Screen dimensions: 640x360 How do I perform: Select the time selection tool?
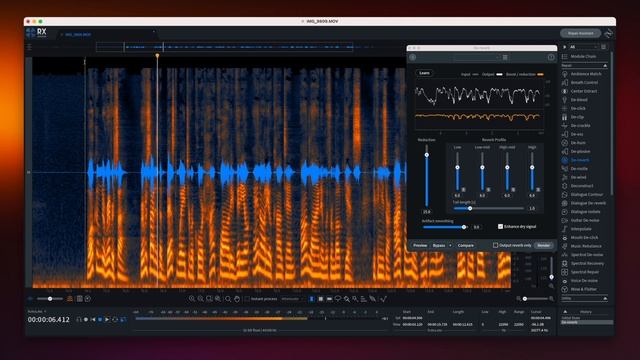coord(312,299)
